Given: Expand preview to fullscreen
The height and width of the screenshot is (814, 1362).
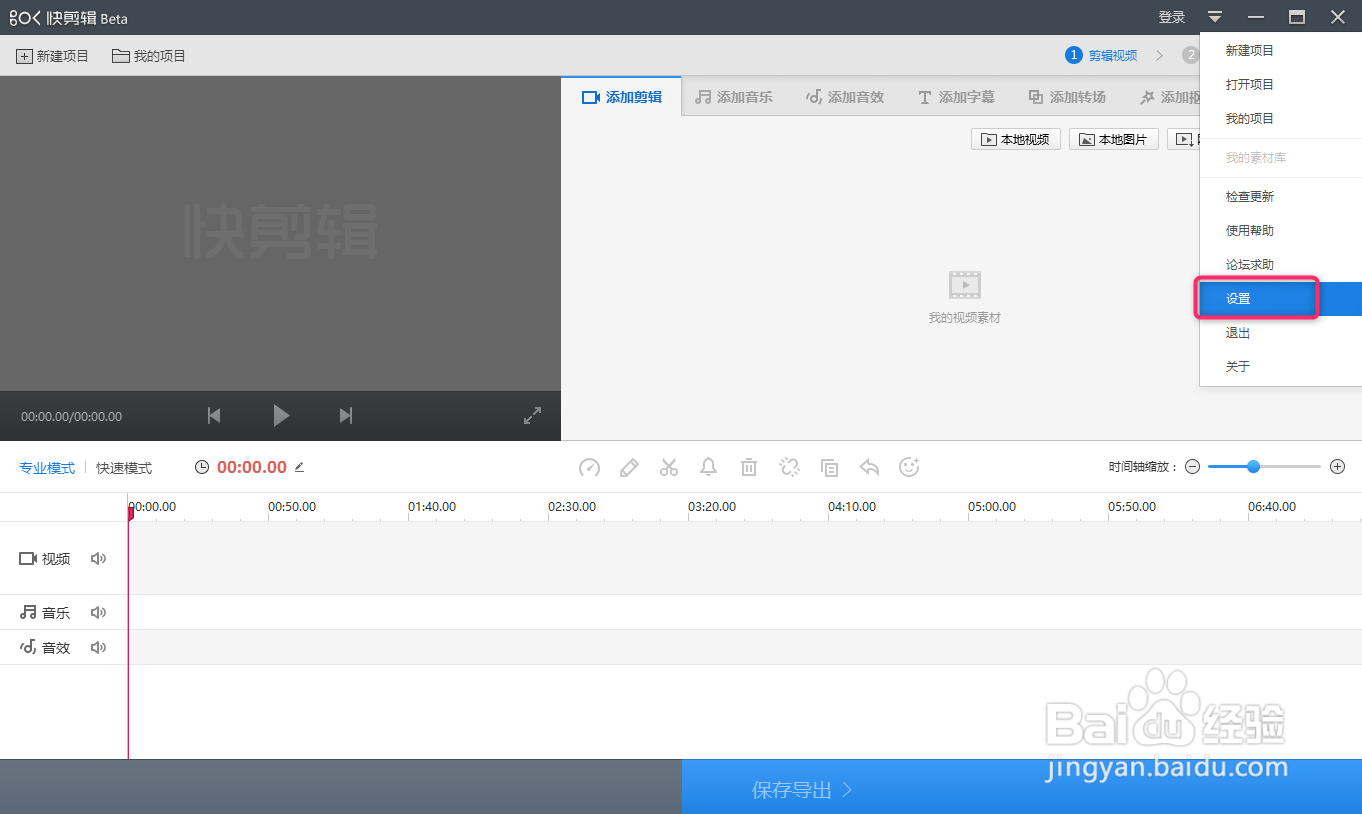Looking at the screenshot, I should [533, 415].
